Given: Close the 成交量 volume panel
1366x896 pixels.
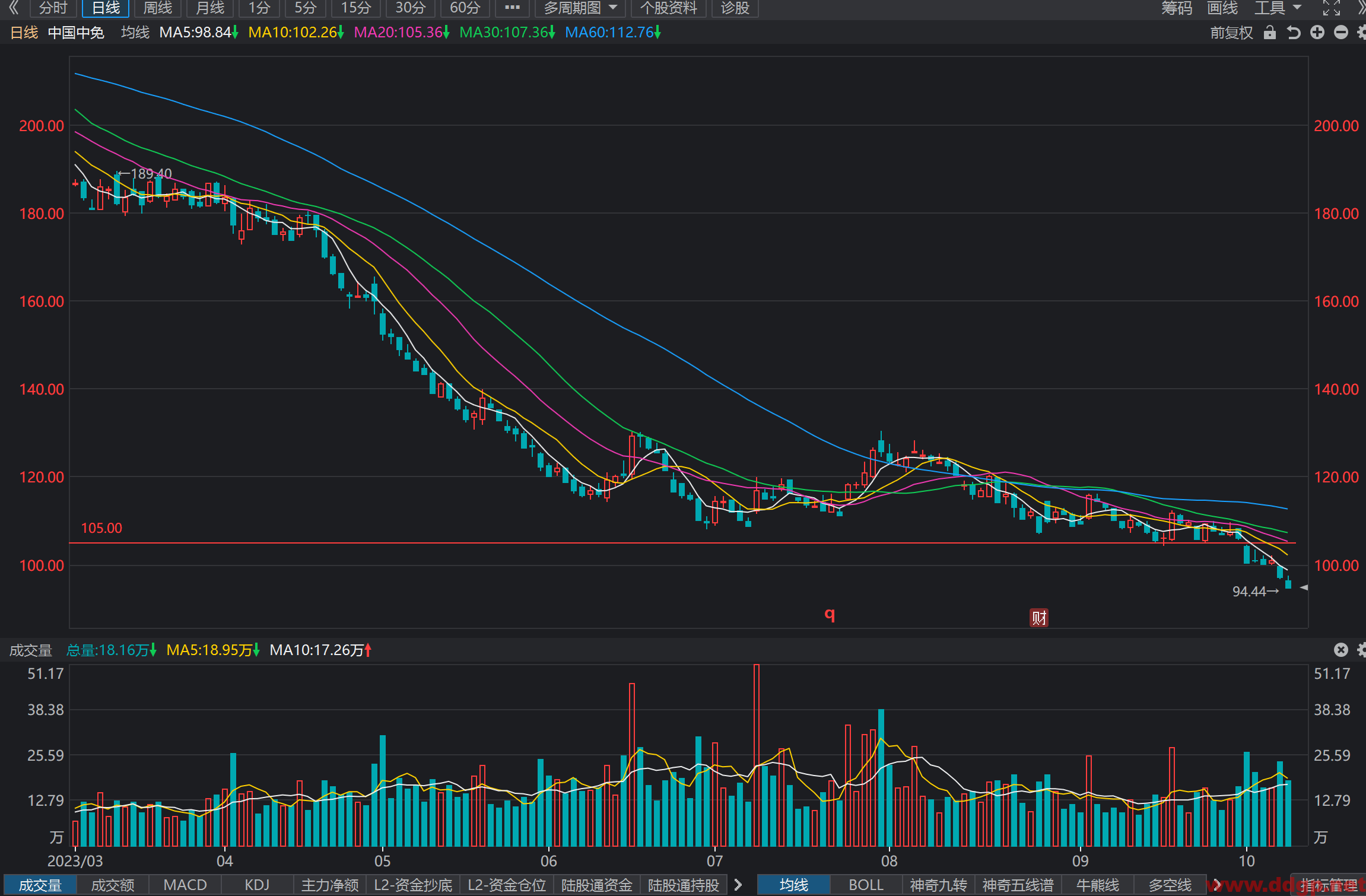Looking at the screenshot, I should coord(1341,650).
